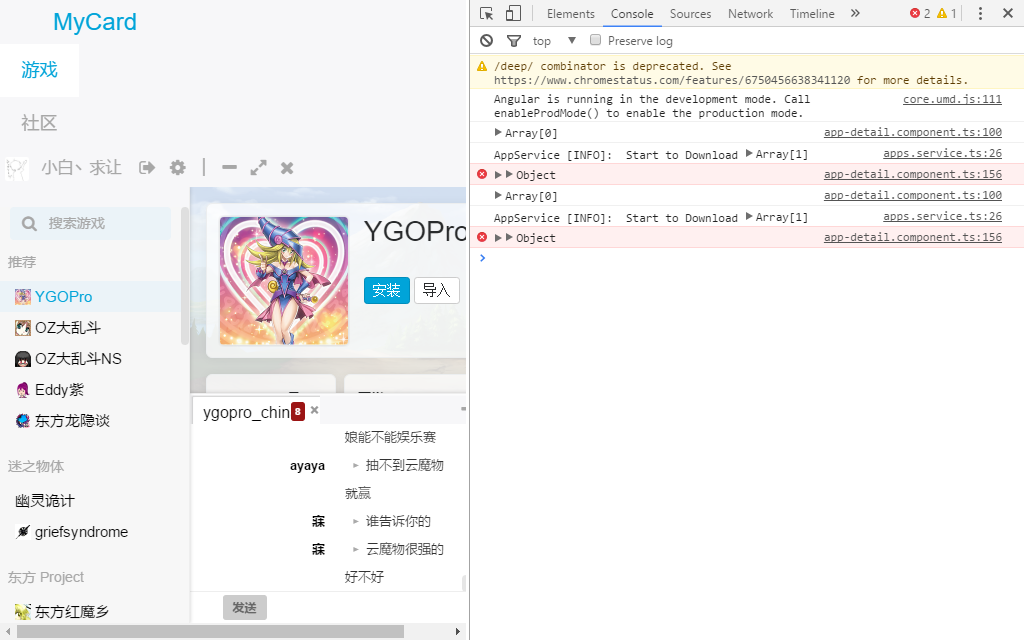Image resolution: width=1024 pixels, height=640 pixels.
Task: Open settings via the gear icon
Action: click(x=177, y=168)
